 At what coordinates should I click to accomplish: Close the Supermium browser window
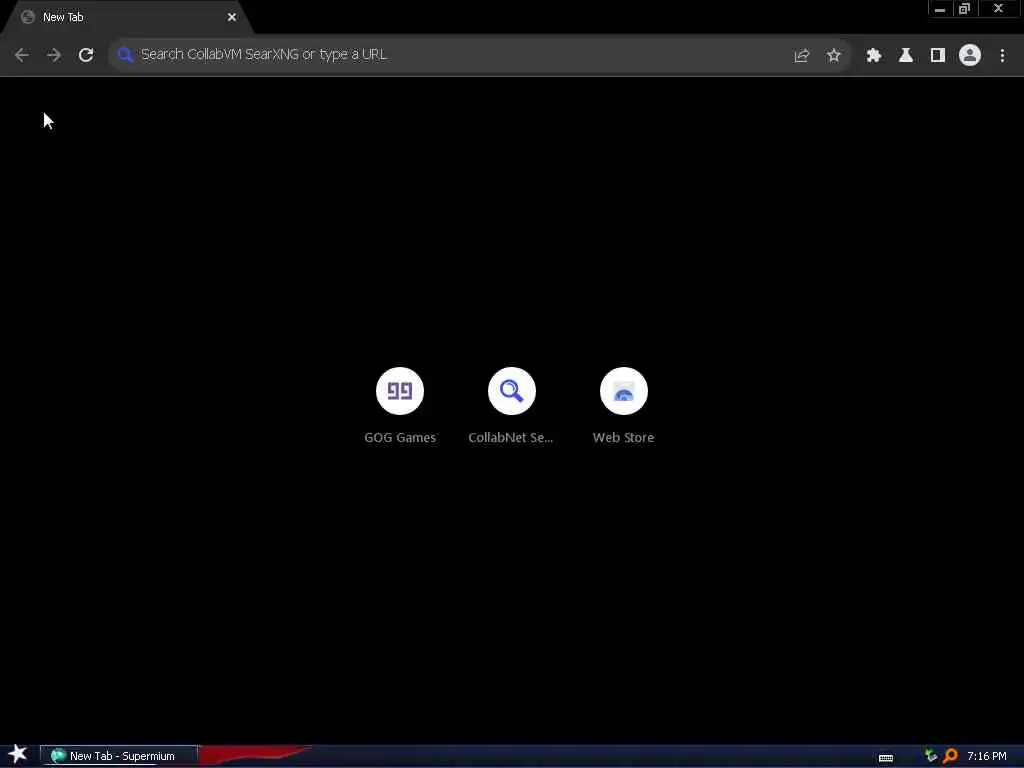999,9
